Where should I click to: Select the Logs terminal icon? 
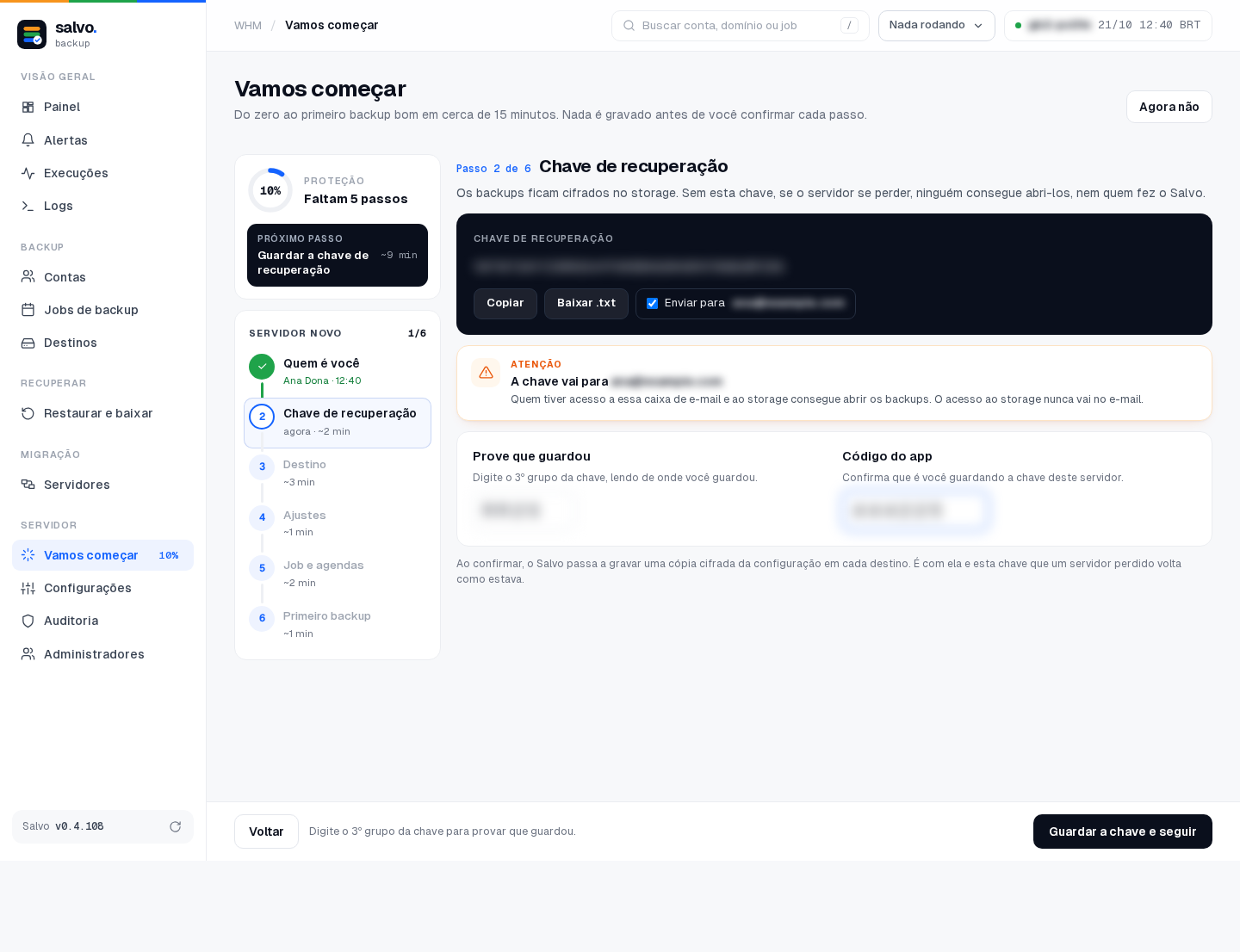tap(28, 206)
